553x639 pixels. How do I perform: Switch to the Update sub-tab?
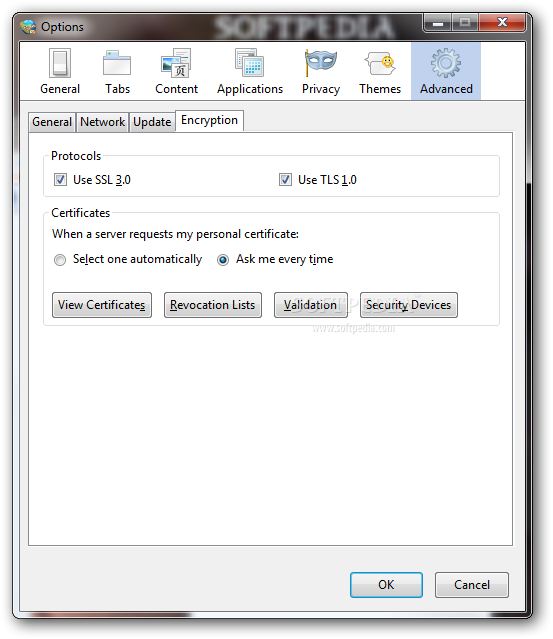(x=152, y=122)
